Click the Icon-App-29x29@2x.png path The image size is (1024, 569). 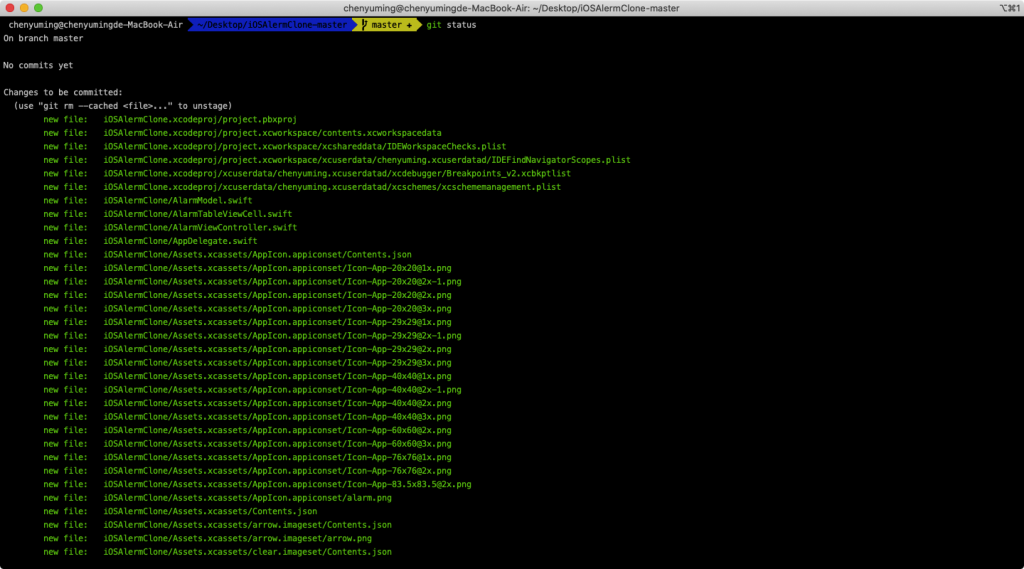point(278,349)
